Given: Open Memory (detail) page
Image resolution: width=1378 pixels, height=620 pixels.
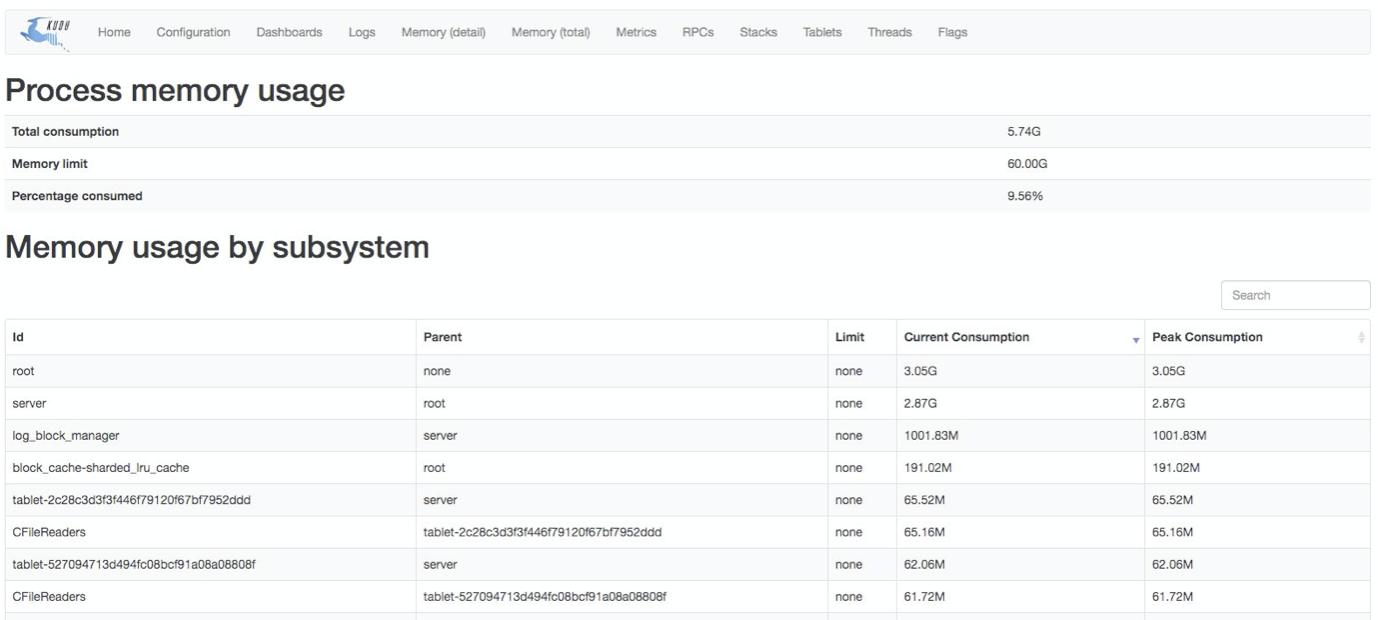Looking at the screenshot, I should pyautogui.click(x=443, y=32).
